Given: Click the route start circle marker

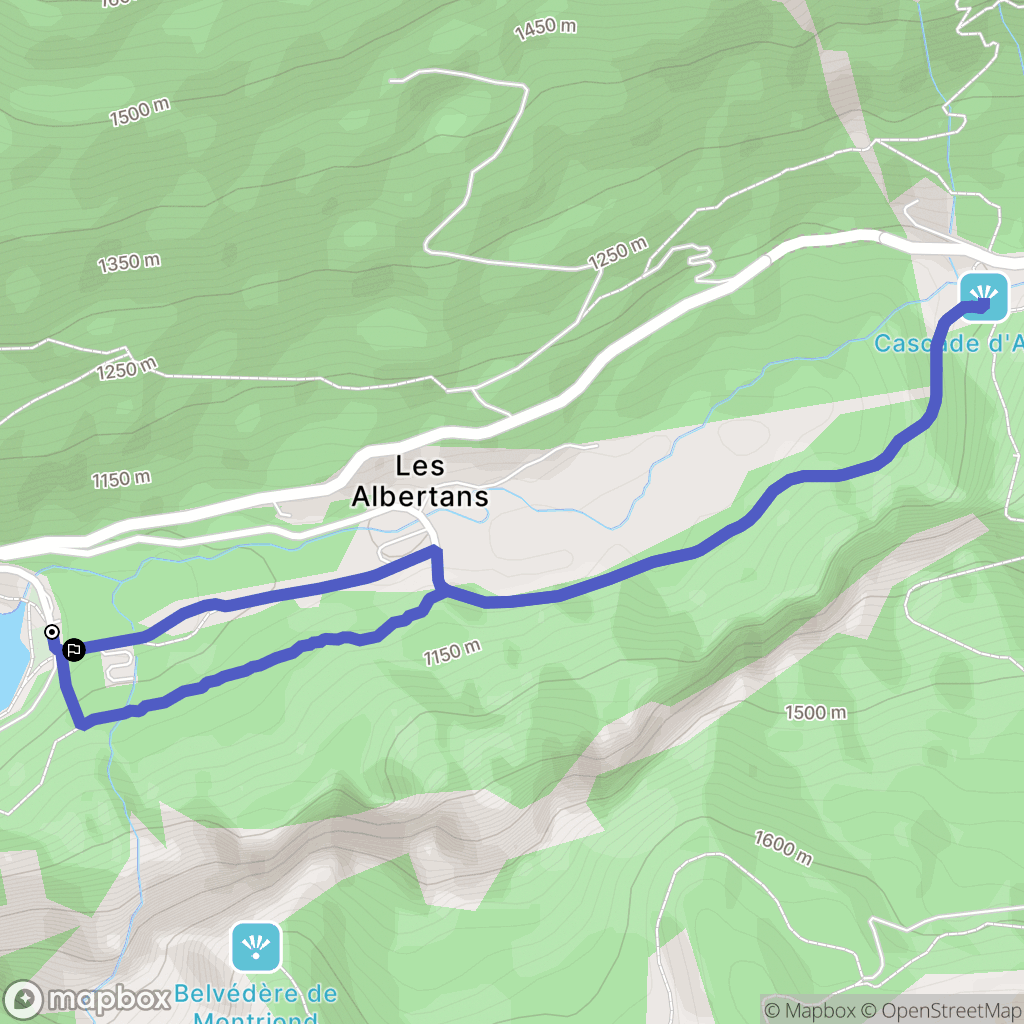Looking at the screenshot, I should (52, 632).
